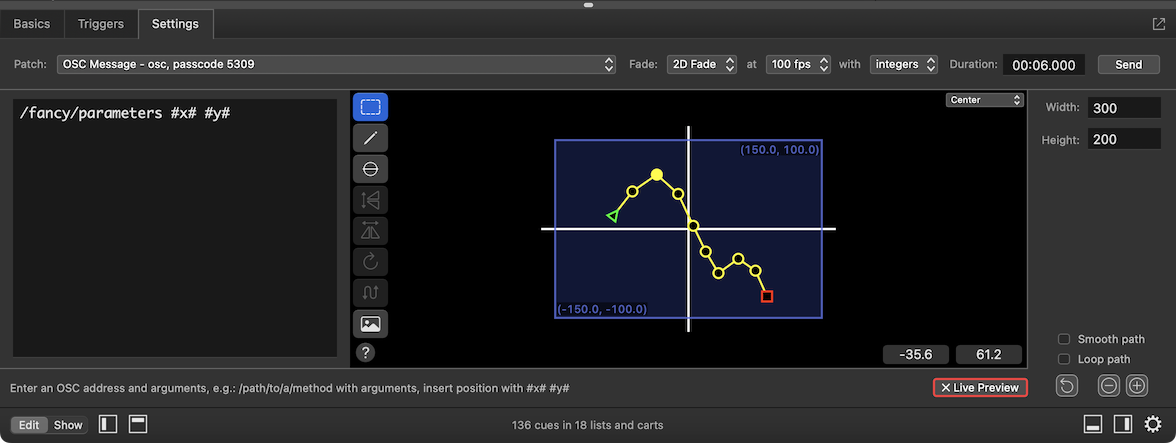Turn off Live Preview
Image resolution: width=1176 pixels, height=443 pixels.
click(x=980, y=388)
